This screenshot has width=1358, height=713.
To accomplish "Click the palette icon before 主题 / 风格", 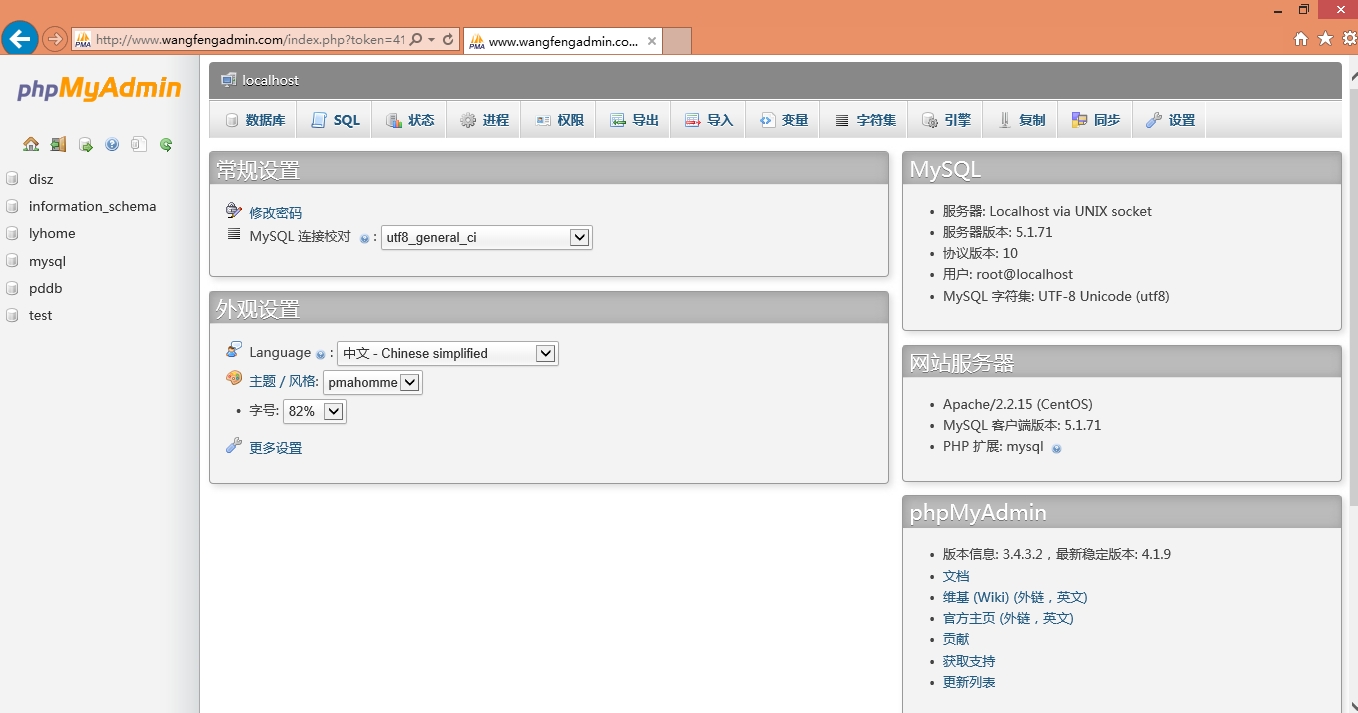I will coord(234,379).
